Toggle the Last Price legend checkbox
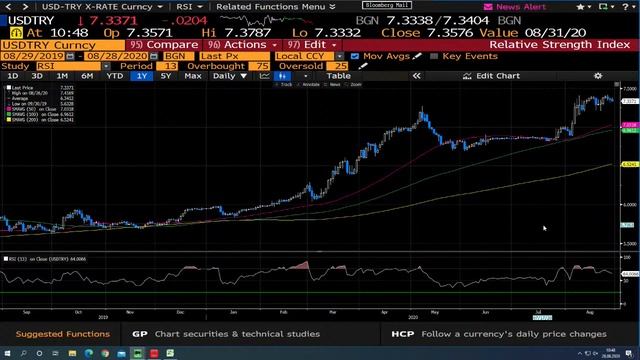The width and height of the screenshot is (640, 360). pos(9,88)
